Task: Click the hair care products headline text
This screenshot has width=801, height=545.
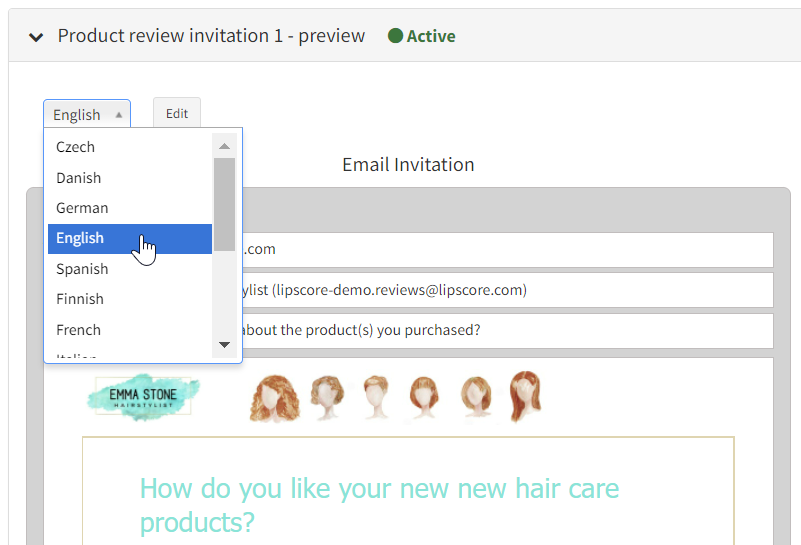Action: coord(380,504)
